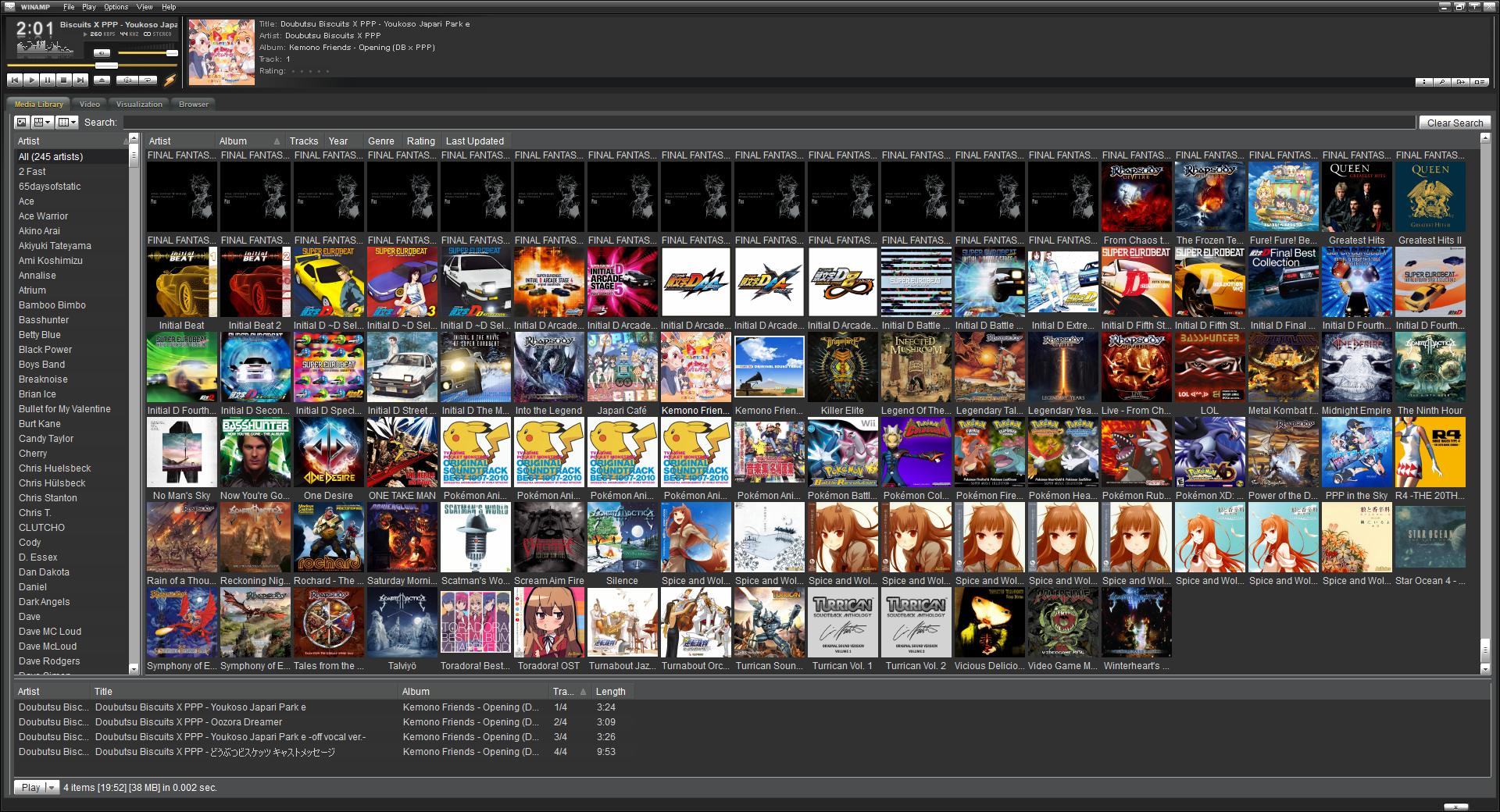
Task: Skip to the next track
Action: tap(80, 80)
